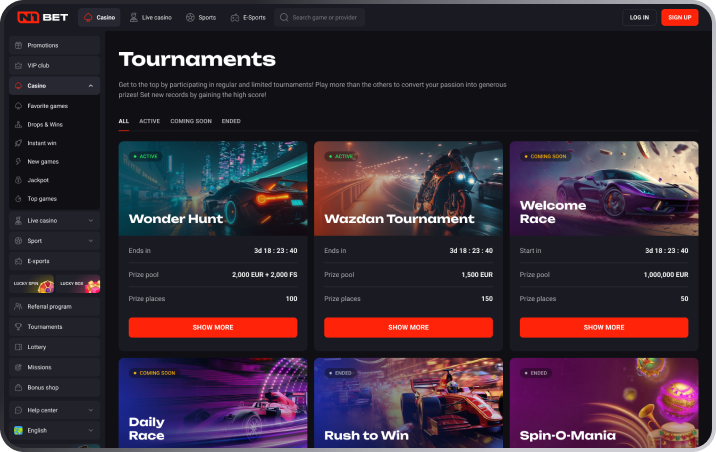716x452 pixels.
Task: Click the Bonus shop bag icon
Action: click(x=18, y=387)
